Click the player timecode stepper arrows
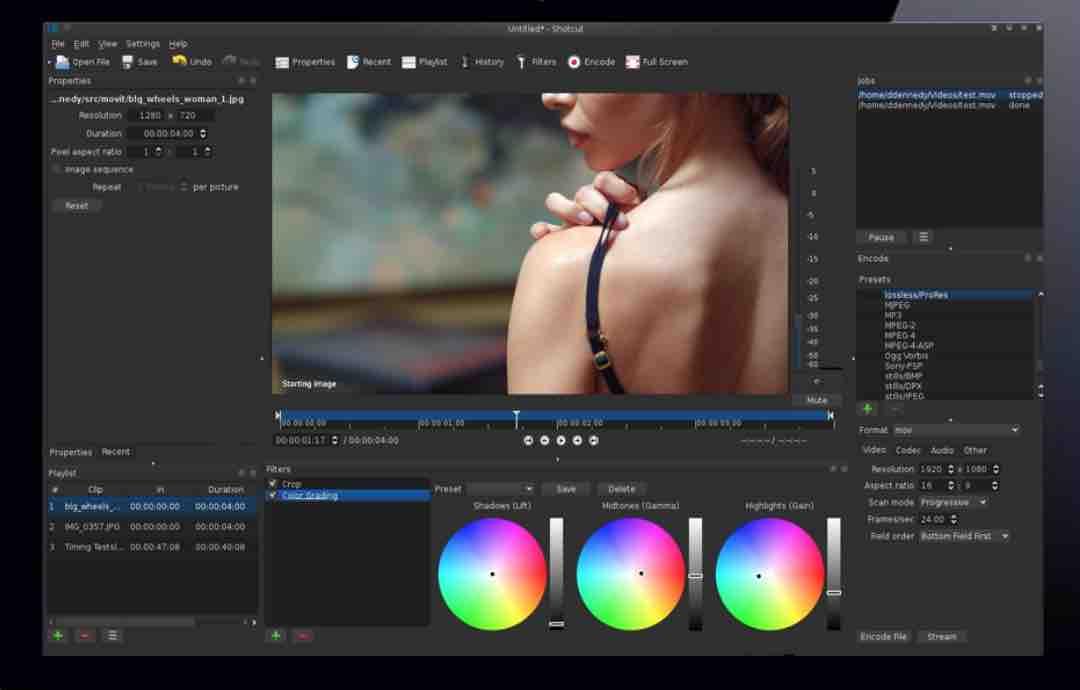This screenshot has height=690, width=1080. click(x=335, y=440)
